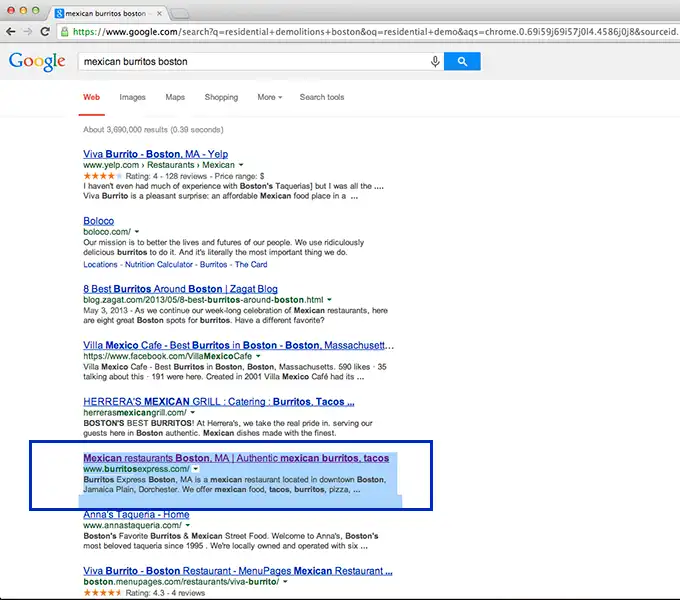Viewport: 680px width, 600px height.
Task: Switch to the Maps search tab
Action: point(175,97)
